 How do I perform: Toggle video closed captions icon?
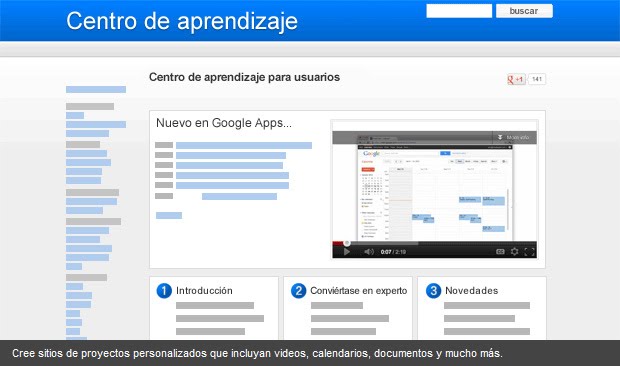[500, 252]
